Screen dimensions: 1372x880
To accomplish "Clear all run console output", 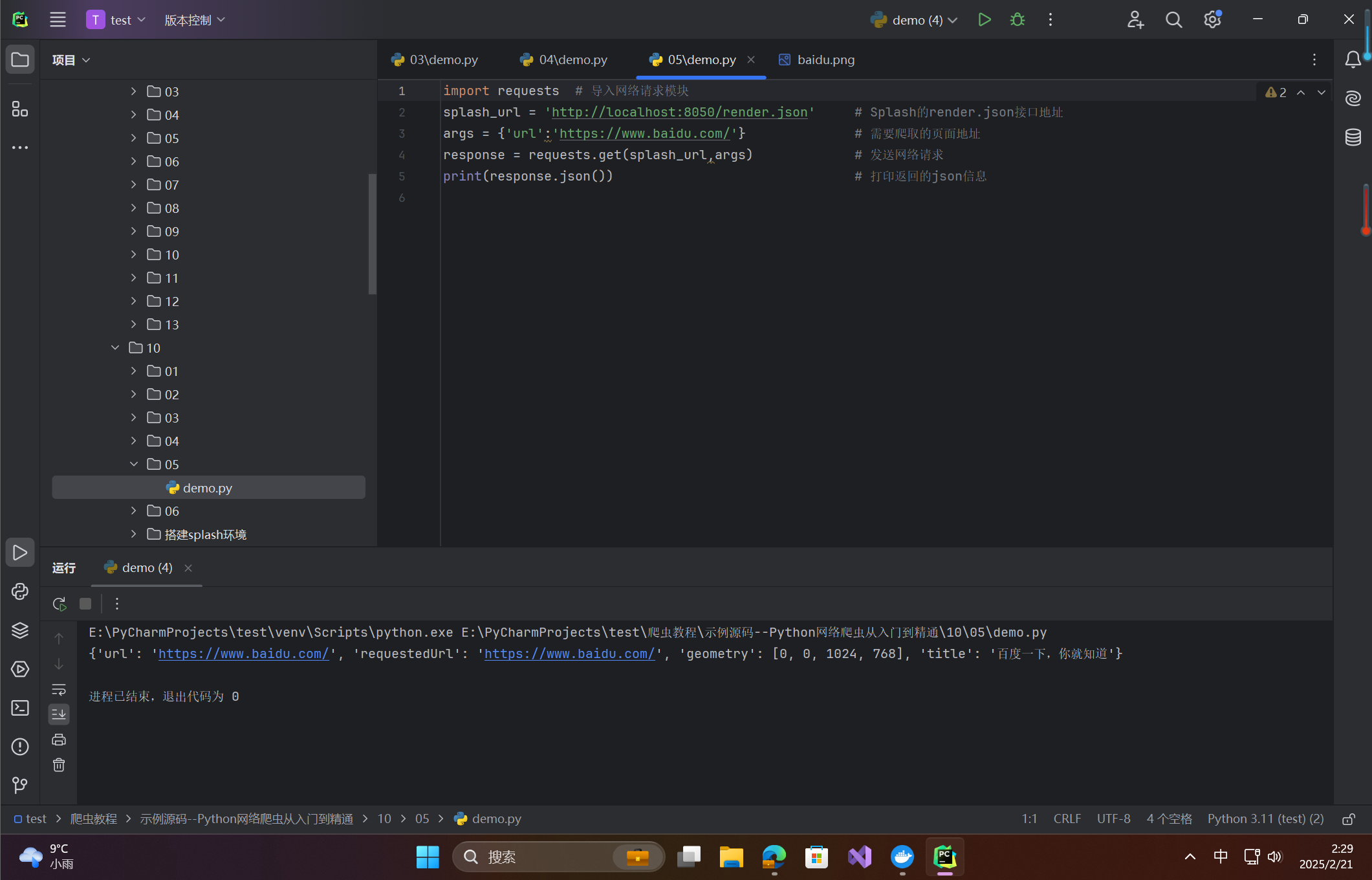I will pyautogui.click(x=59, y=765).
